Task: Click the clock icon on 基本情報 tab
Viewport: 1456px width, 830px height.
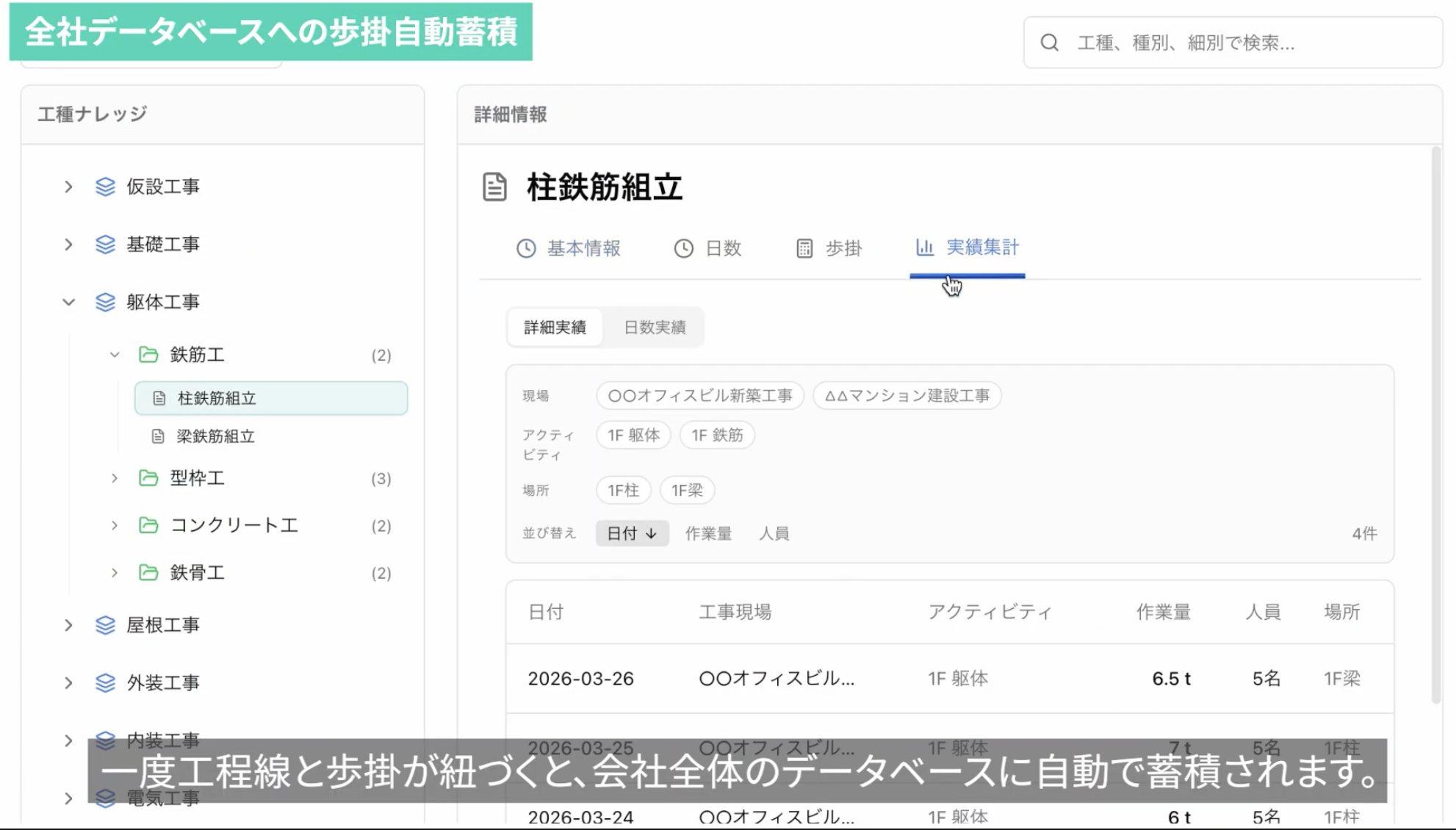Action: [526, 248]
